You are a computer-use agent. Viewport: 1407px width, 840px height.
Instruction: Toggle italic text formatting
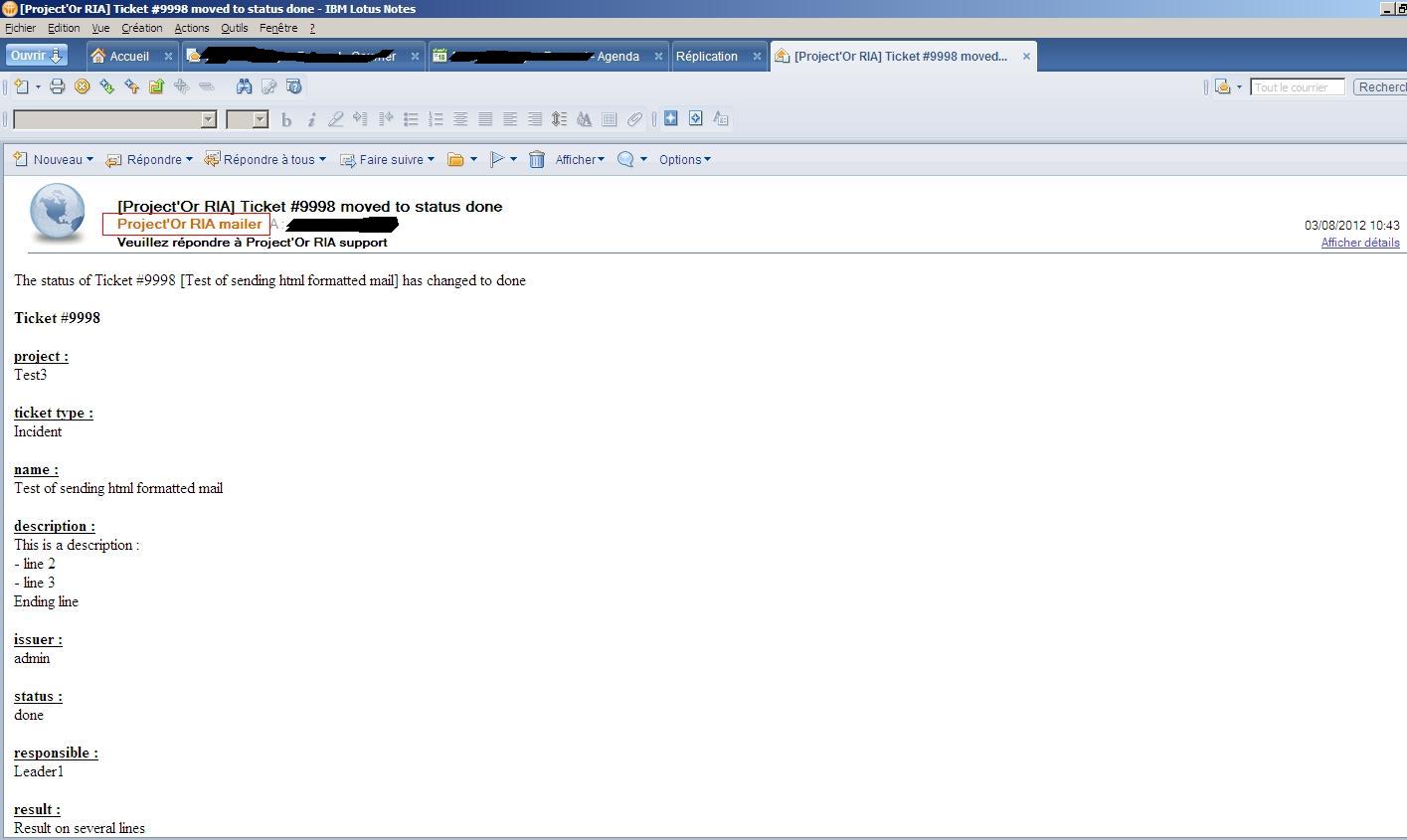click(311, 119)
